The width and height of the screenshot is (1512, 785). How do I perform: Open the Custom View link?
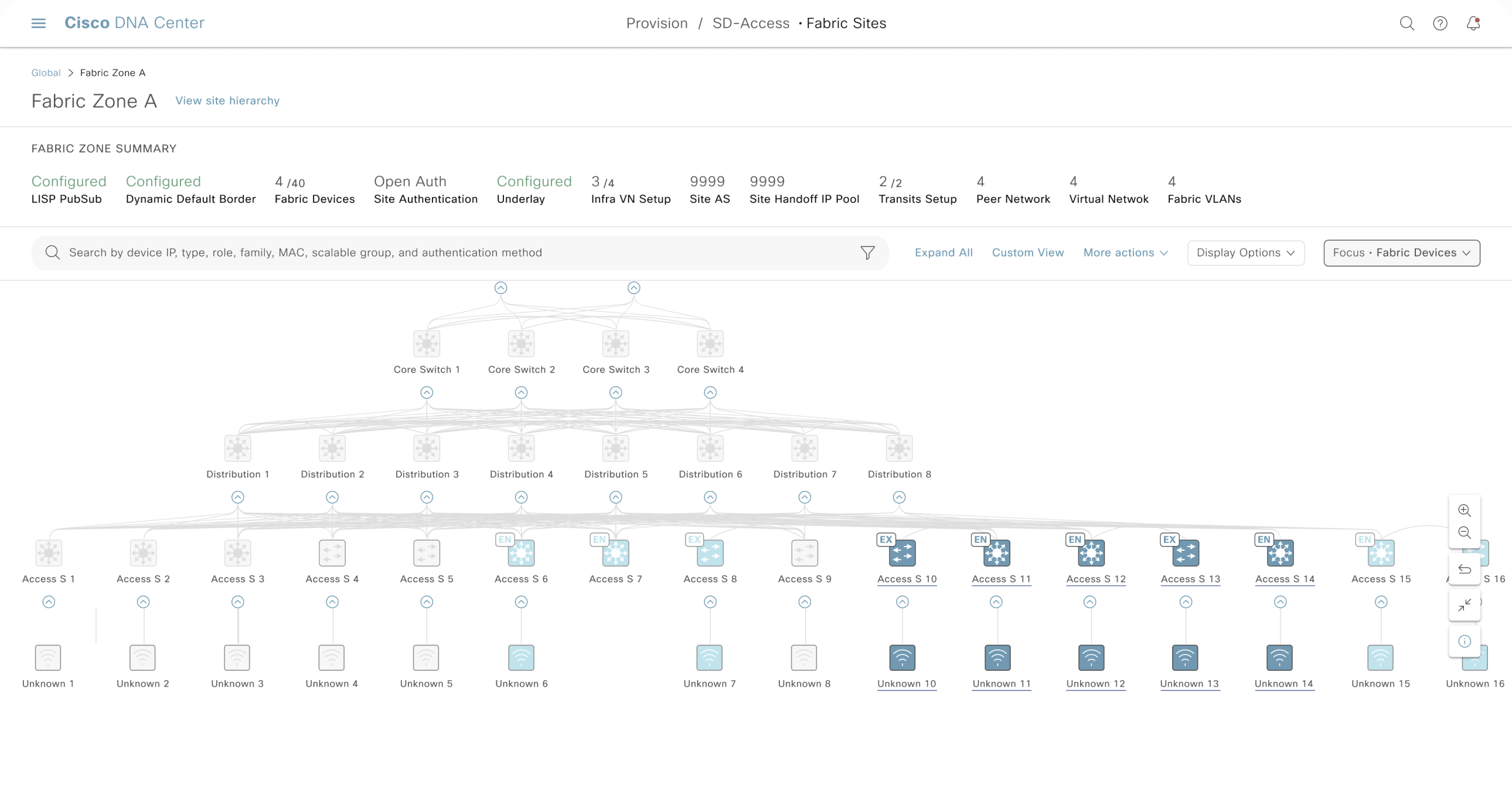click(1028, 252)
